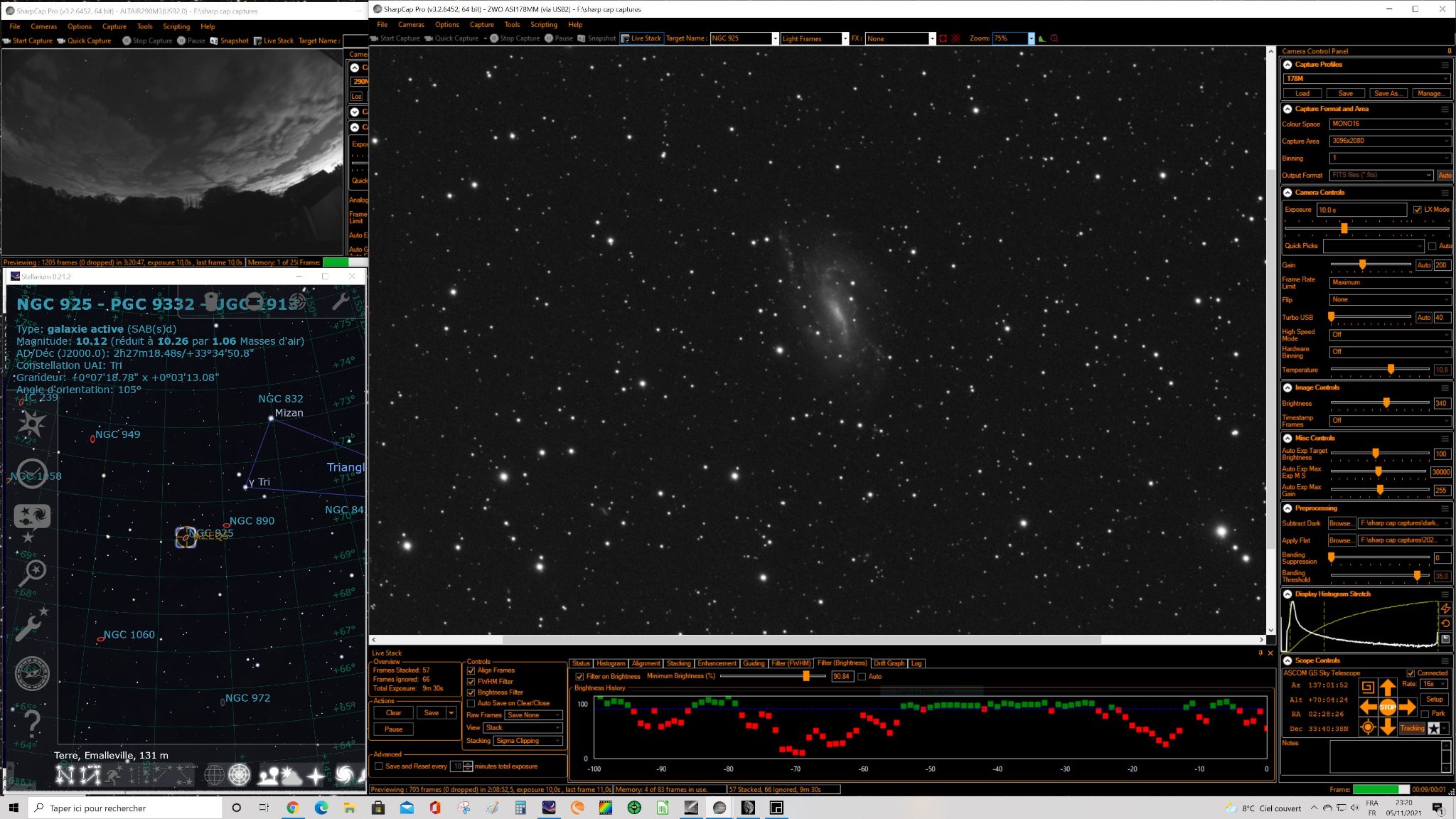1456x819 pixels.
Task: Open Tools menu in main SharpCap window
Action: pos(512,25)
